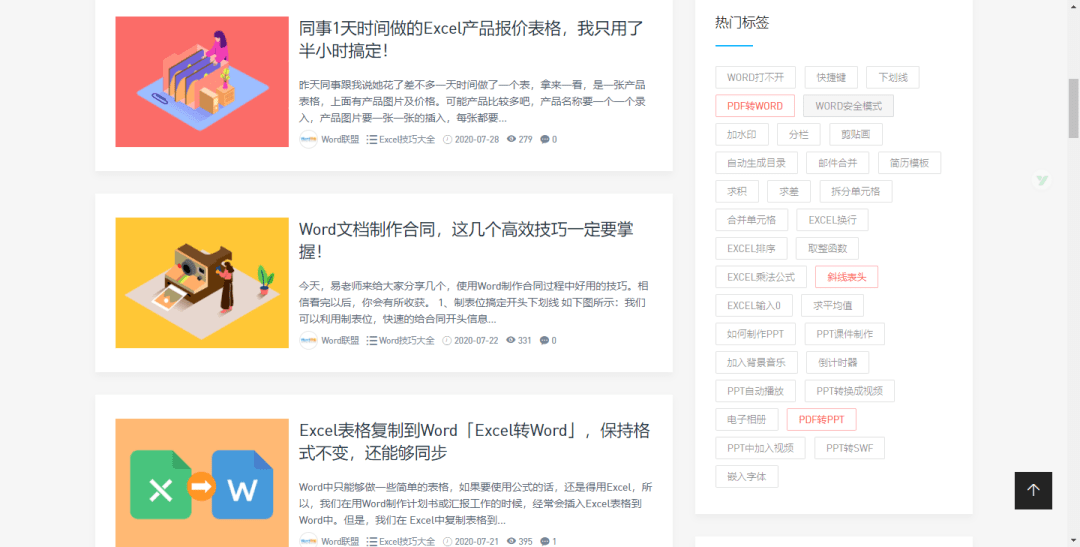Click the page vertical scrollbar thumb
The height and width of the screenshot is (547, 1080).
1073,107
